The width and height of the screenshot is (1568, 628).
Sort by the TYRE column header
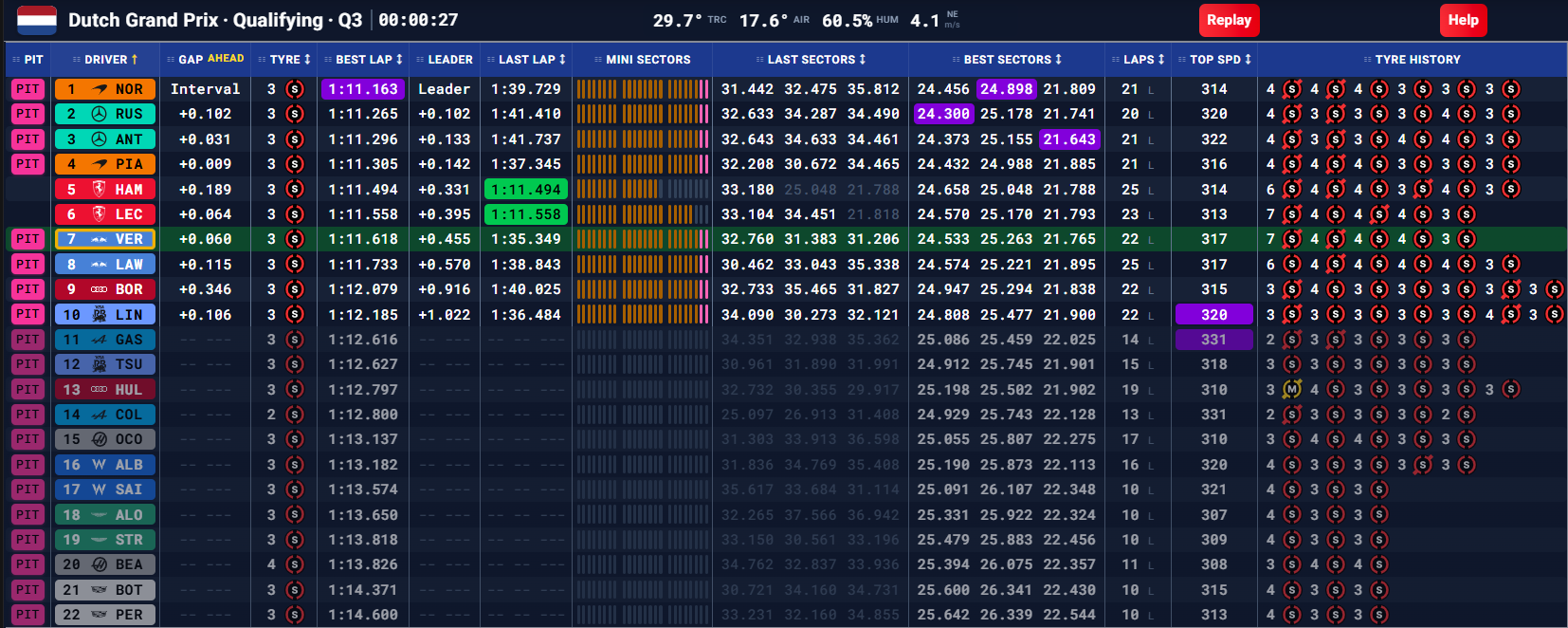coord(284,59)
